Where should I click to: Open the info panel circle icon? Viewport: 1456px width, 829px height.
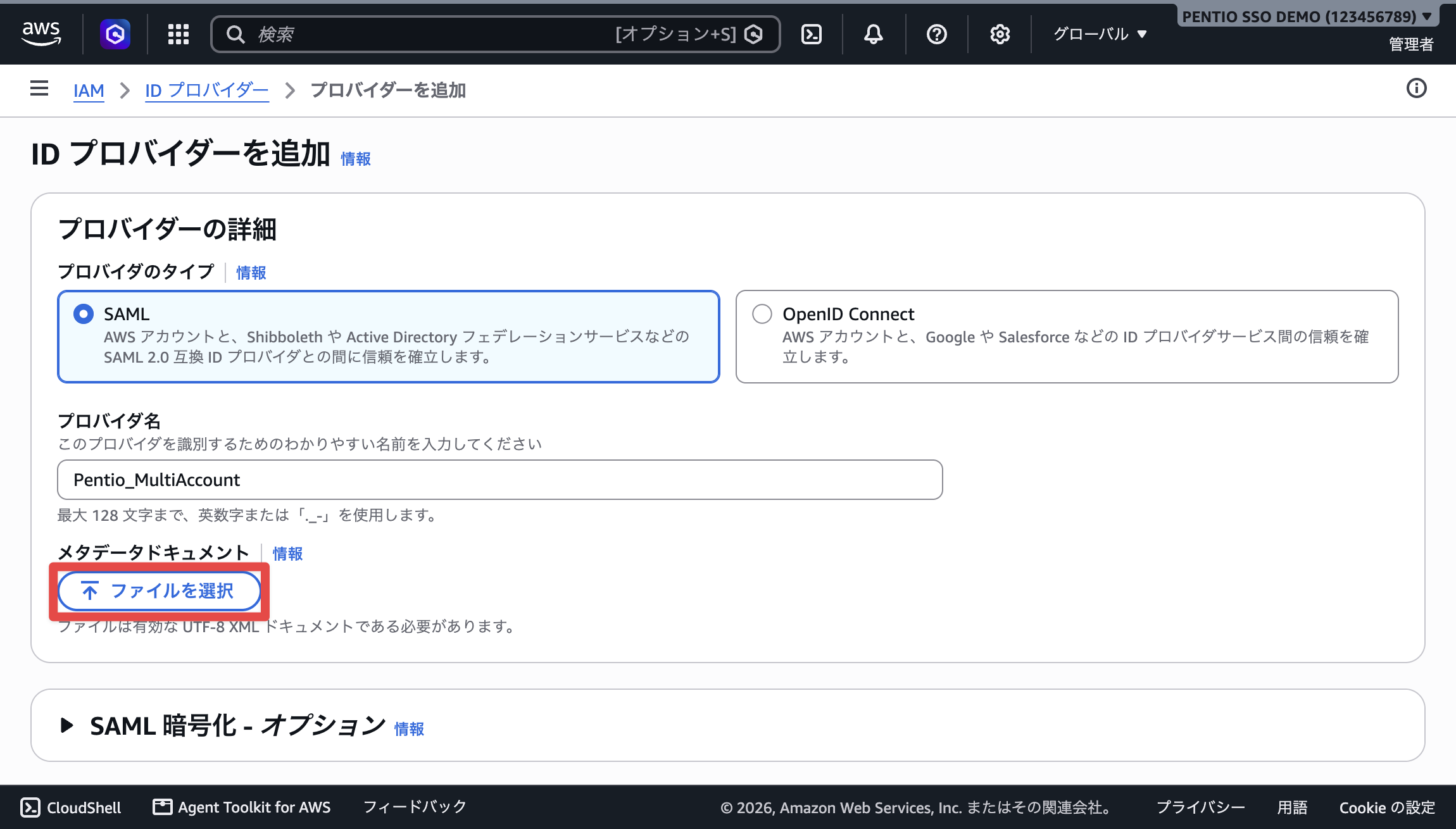click(x=1417, y=89)
